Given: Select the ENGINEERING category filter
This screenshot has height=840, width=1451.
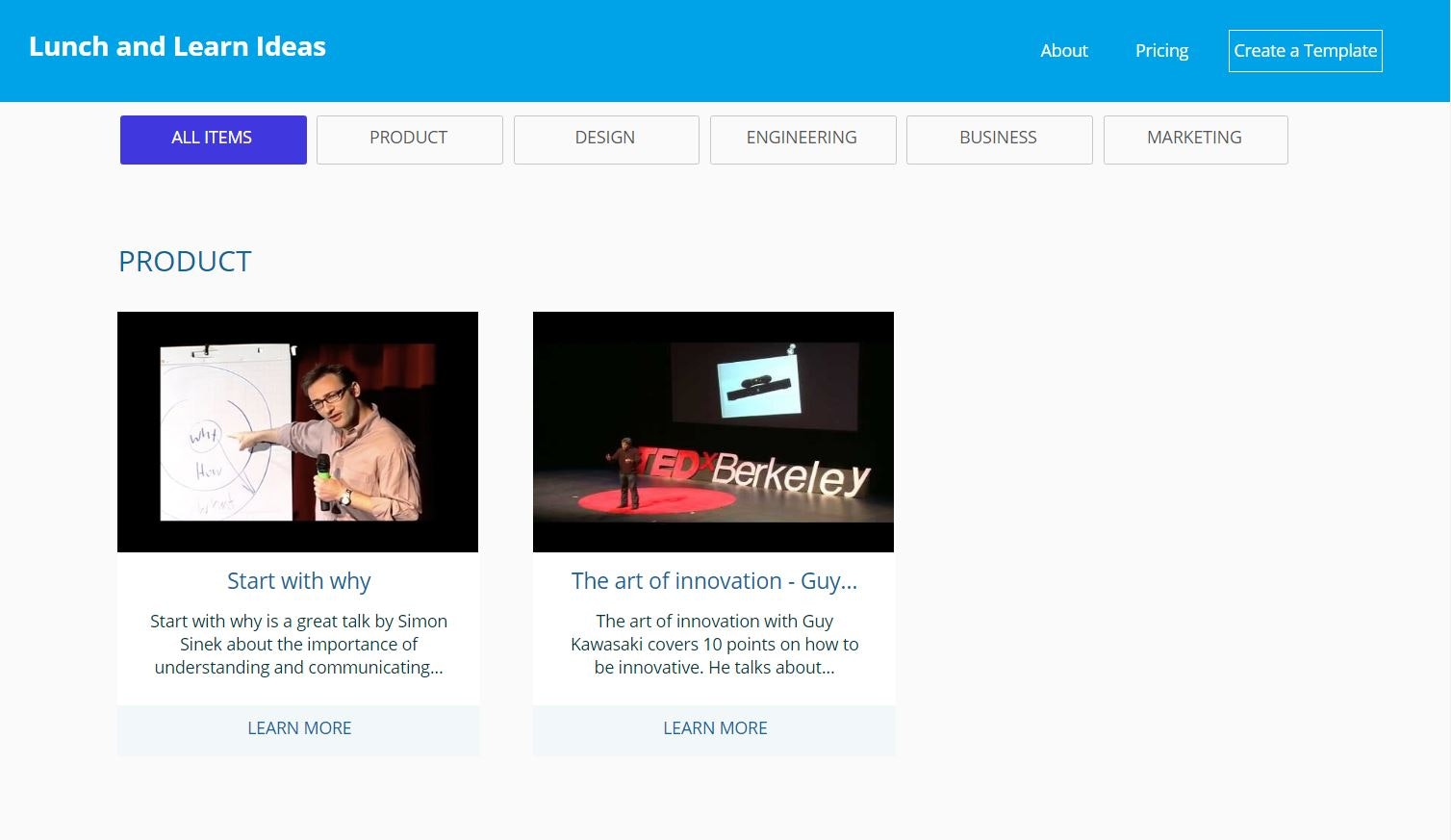Looking at the screenshot, I should point(802,139).
